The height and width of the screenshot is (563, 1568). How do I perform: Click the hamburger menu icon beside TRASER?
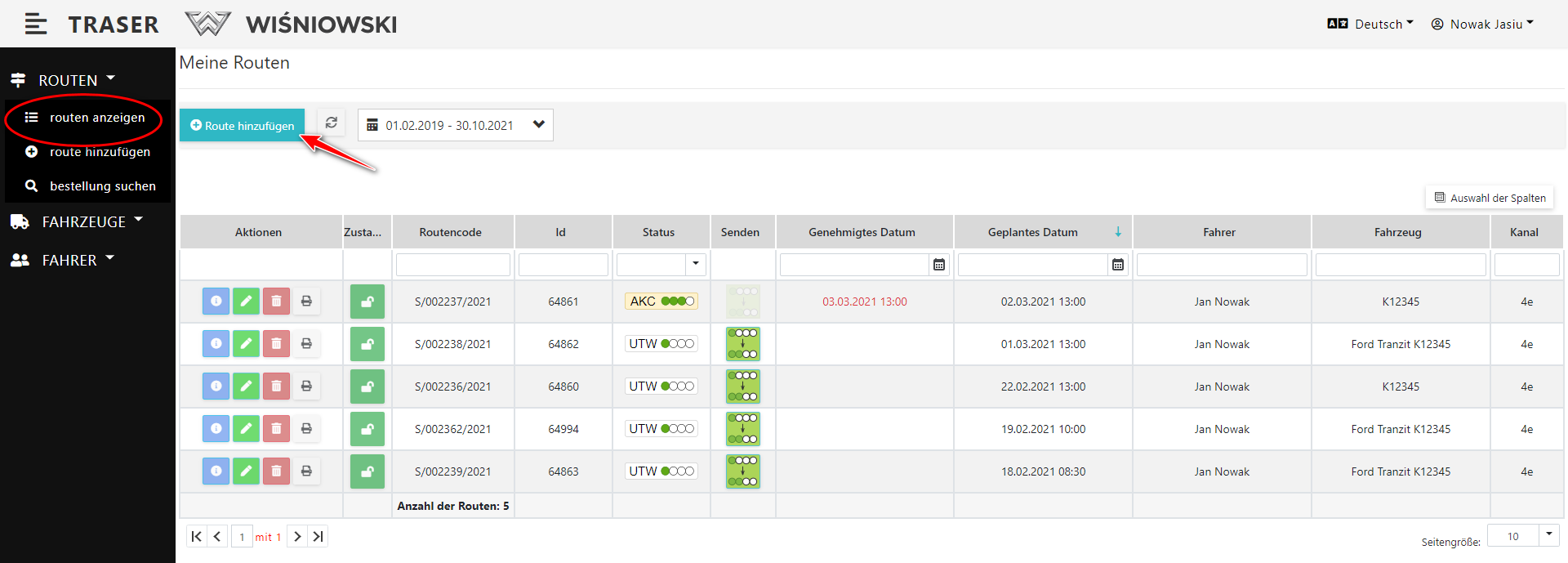click(x=35, y=25)
